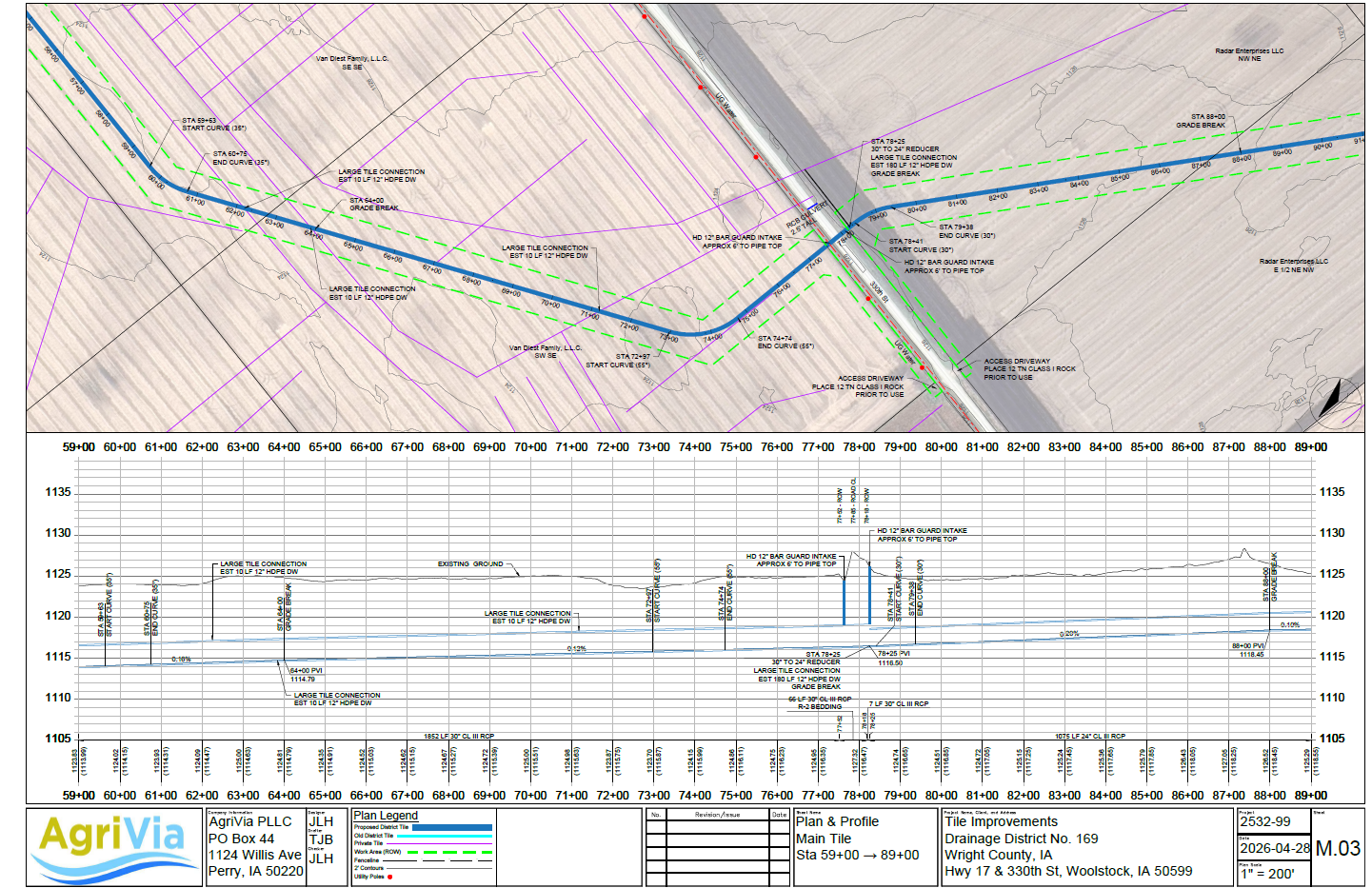Image resolution: width=1372 pixels, height=888 pixels.
Task: Click elevation 1120 on the right axis
Action: [1332, 616]
